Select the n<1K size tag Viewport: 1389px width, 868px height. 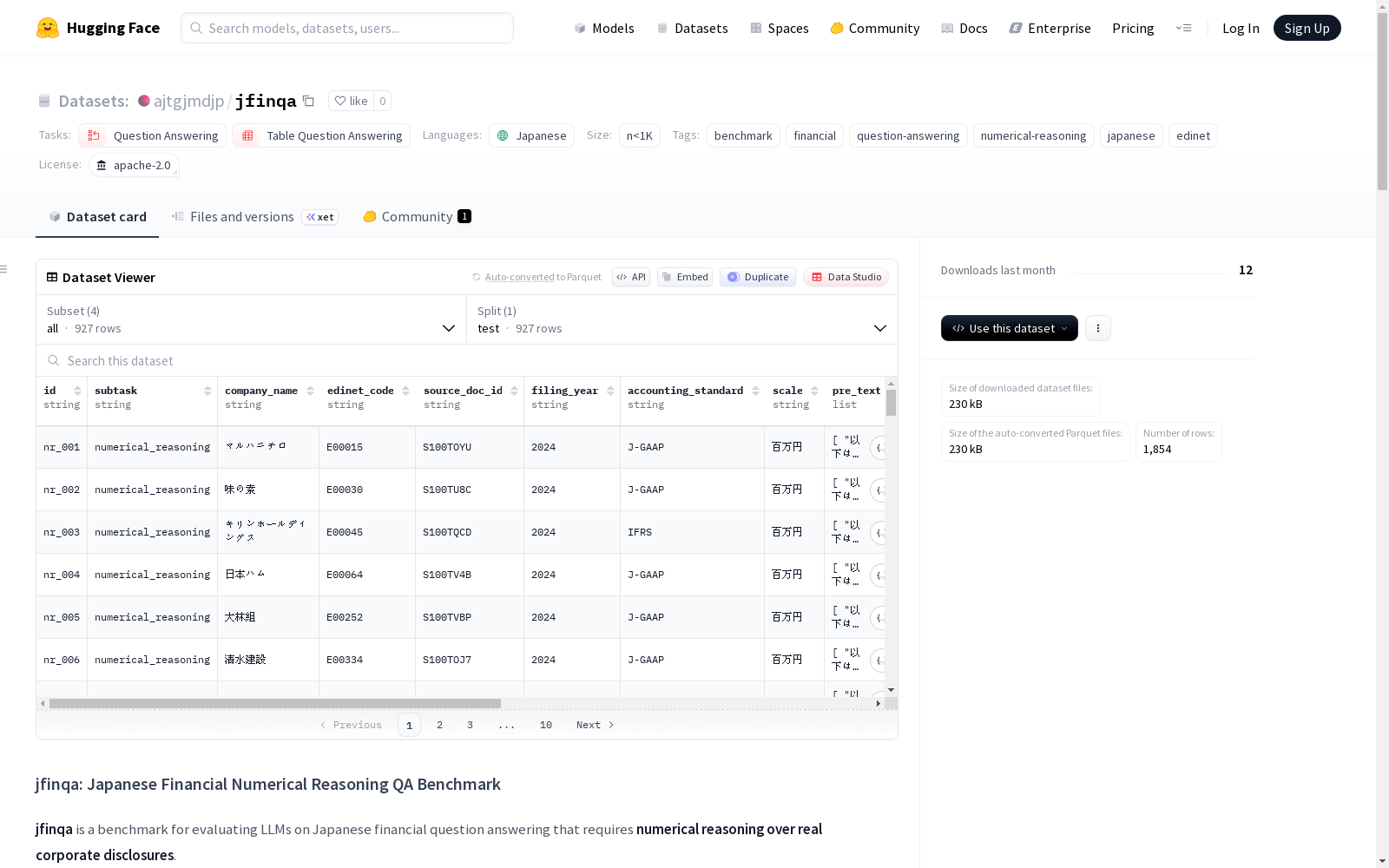pyautogui.click(x=640, y=135)
